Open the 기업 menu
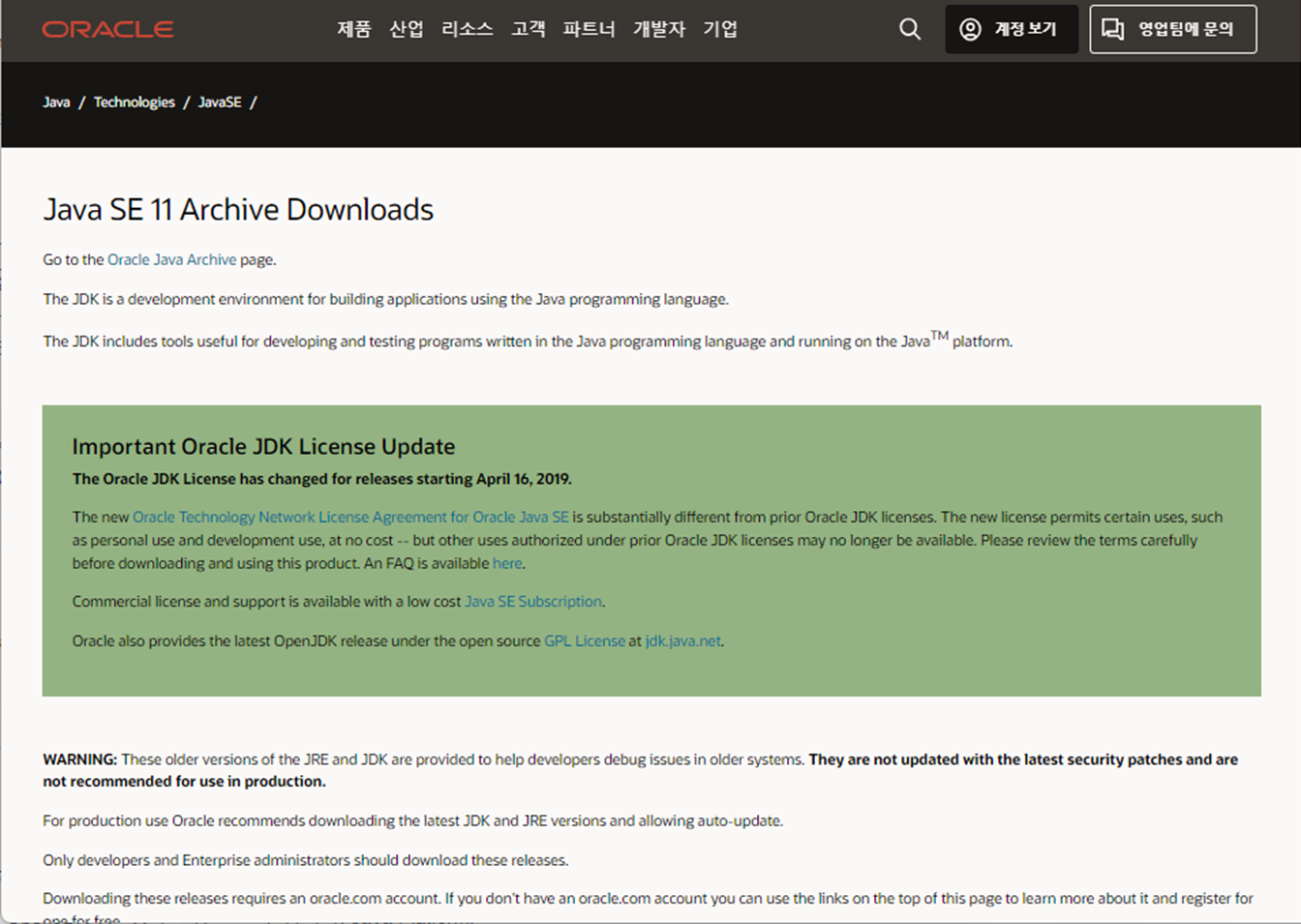The width and height of the screenshot is (1301, 924). 720,29
